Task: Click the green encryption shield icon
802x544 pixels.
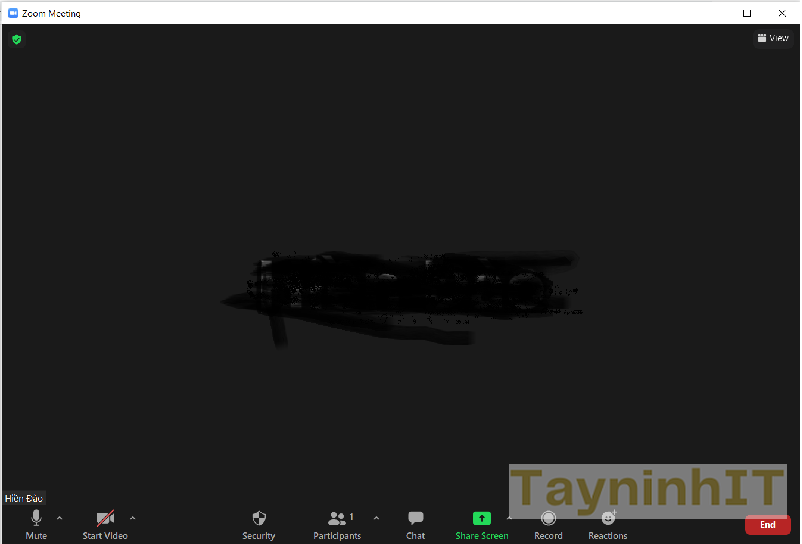Action: tap(16, 39)
